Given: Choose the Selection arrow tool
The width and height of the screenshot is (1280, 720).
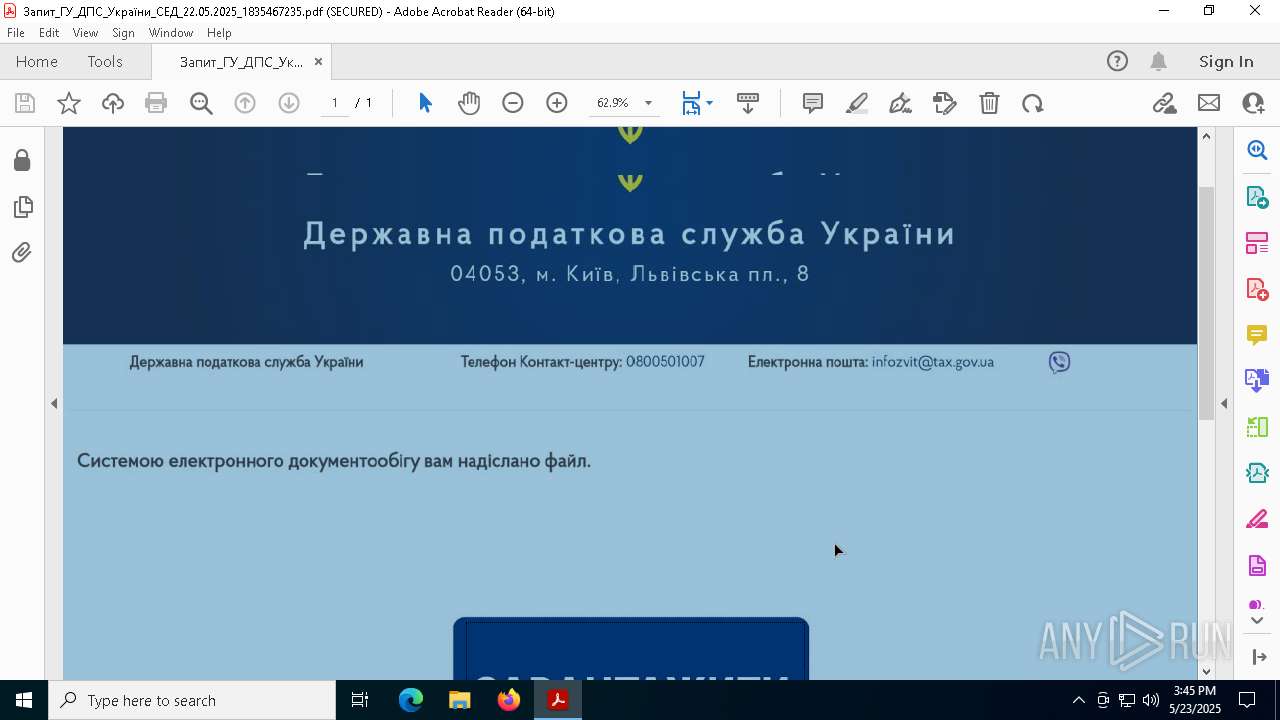Looking at the screenshot, I should (425, 103).
